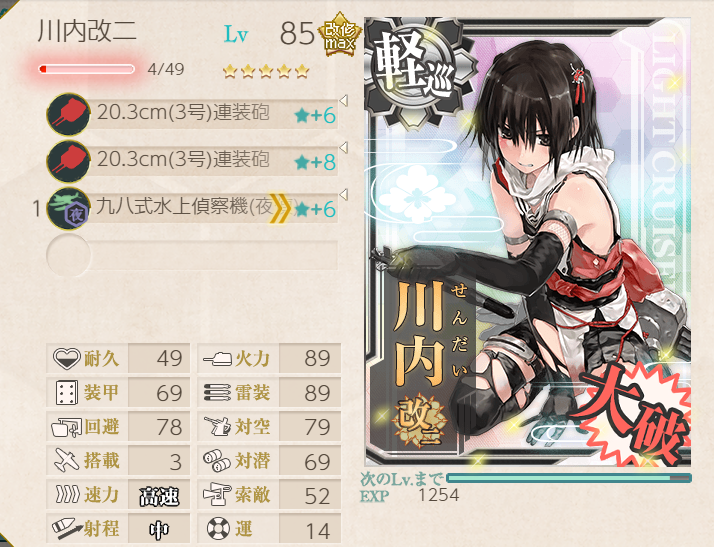714x547 pixels.
Task: Click the 川内改二 character card illustration
Action: 528,242
